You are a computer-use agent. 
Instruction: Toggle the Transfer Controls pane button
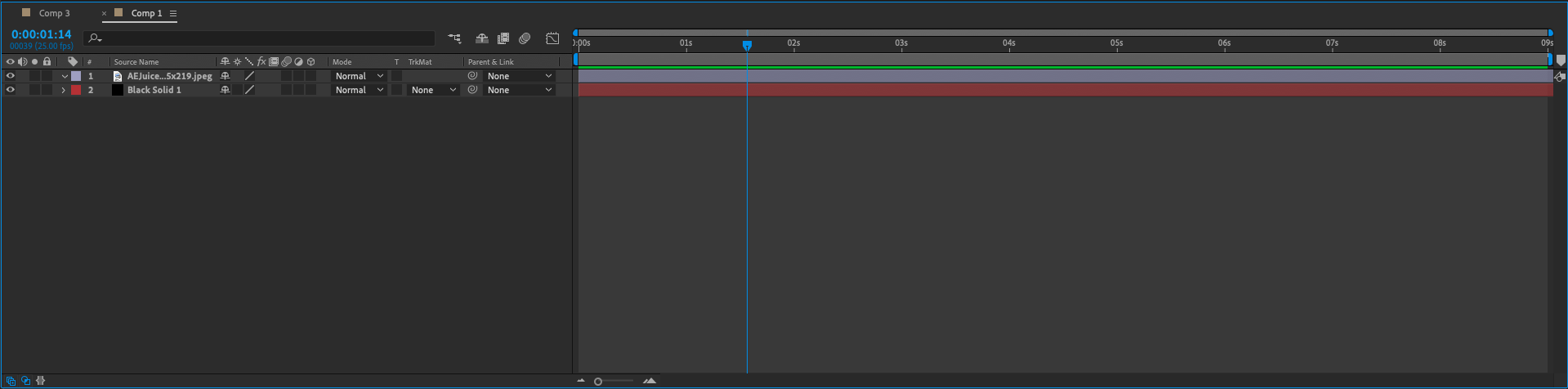tap(25, 381)
